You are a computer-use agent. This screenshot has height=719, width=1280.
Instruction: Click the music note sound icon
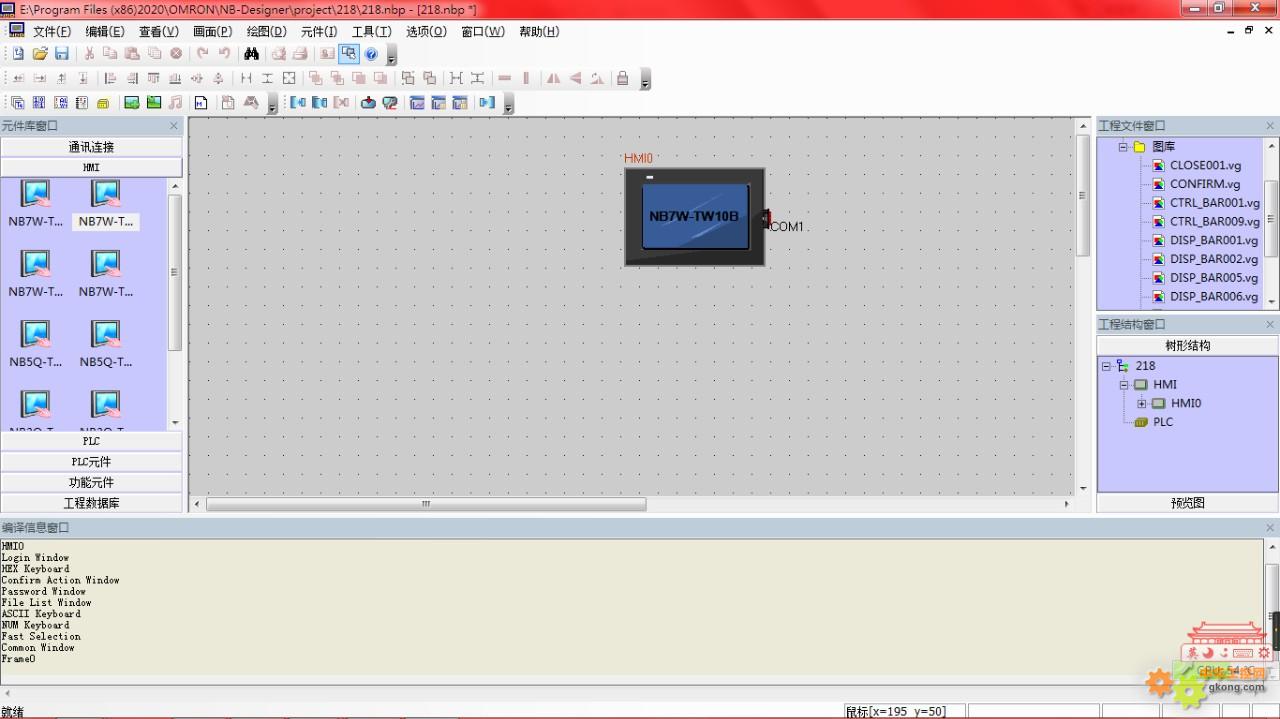(x=176, y=103)
